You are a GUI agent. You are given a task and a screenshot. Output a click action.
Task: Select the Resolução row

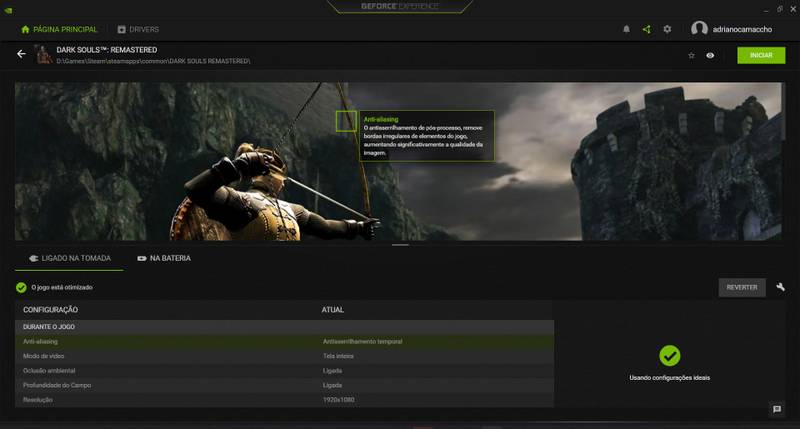[284, 400]
